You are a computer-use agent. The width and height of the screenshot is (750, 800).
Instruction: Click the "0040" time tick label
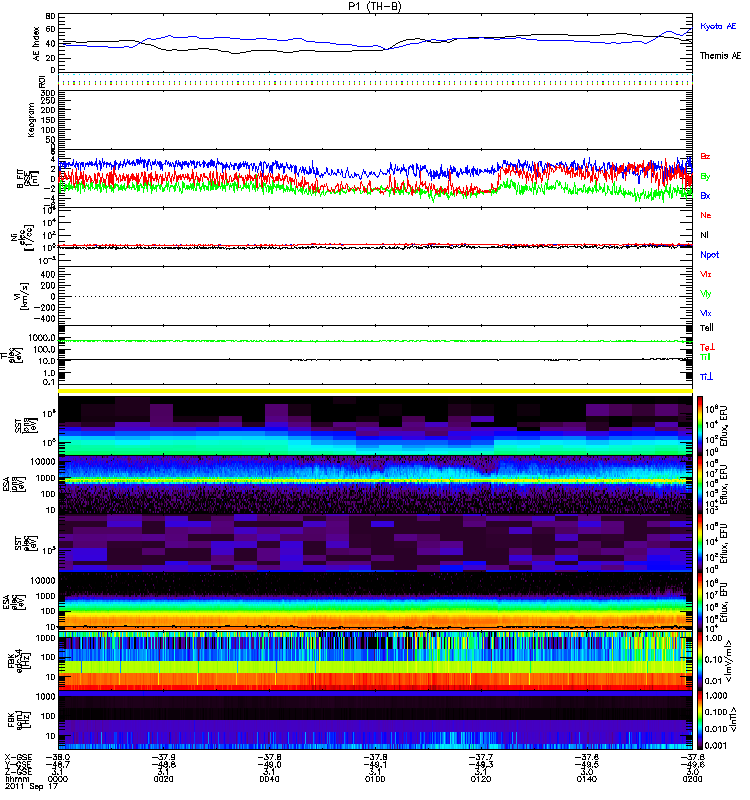269,779
